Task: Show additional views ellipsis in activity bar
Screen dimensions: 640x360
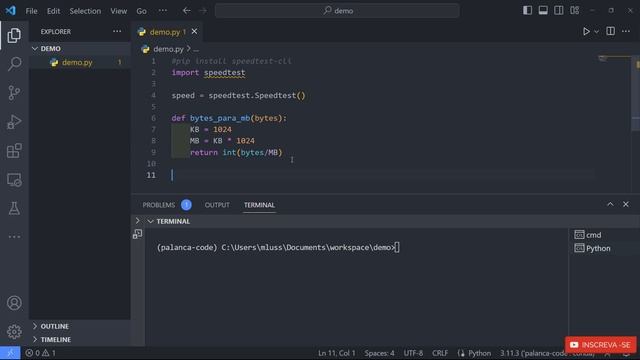Action: (x=14, y=236)
